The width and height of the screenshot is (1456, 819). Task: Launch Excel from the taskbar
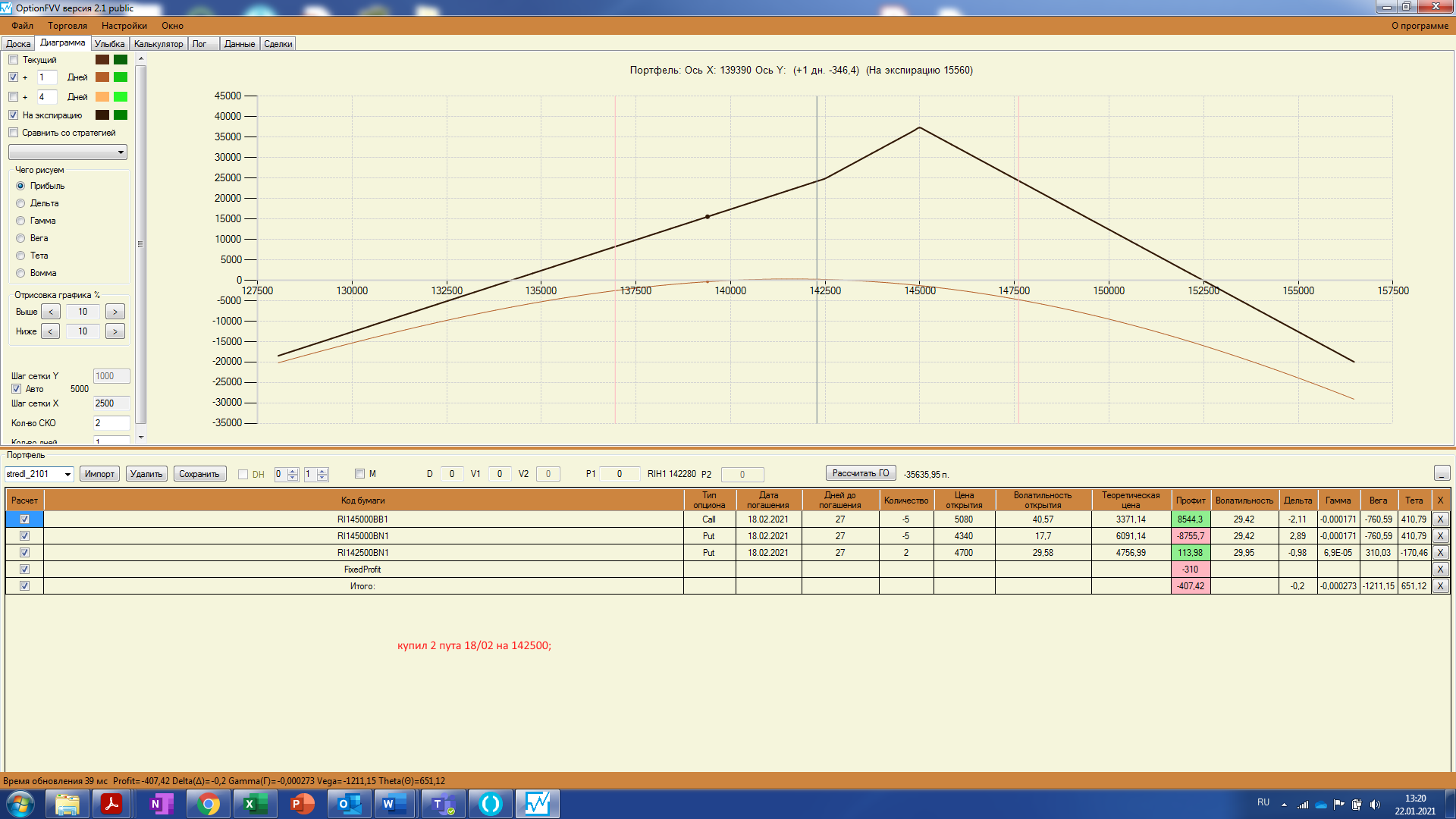click(255, 804)
